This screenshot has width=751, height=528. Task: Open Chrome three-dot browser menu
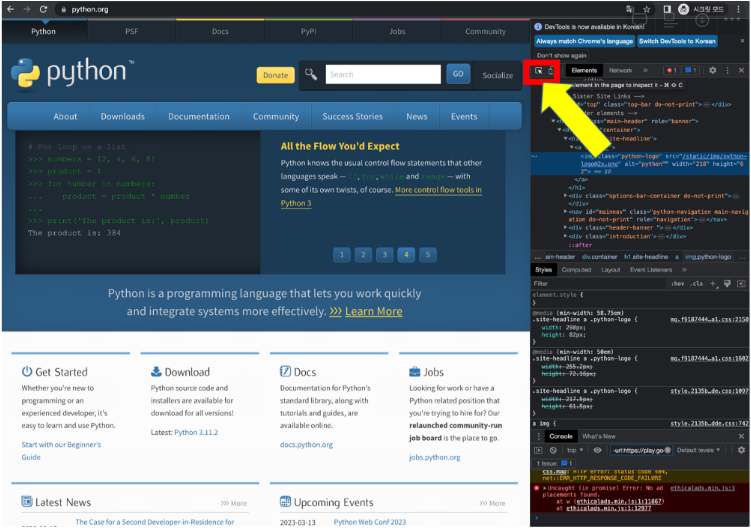tap(738, 9)
